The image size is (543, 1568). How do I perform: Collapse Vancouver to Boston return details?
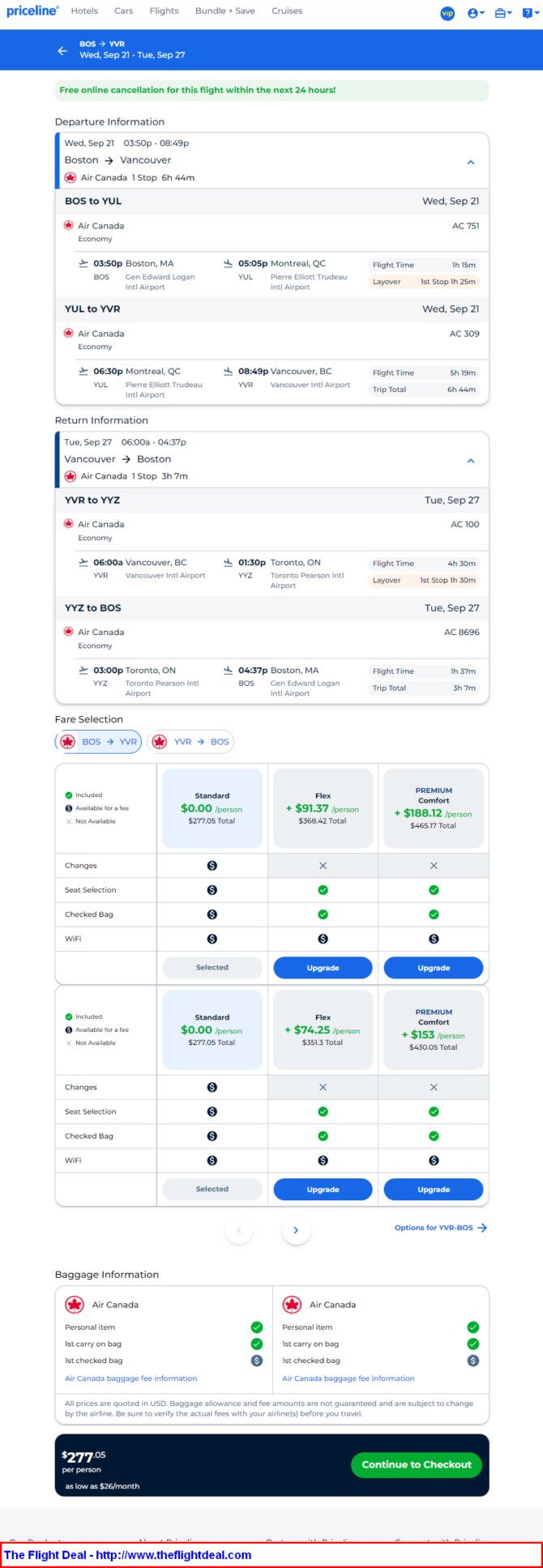pos(471,461)
